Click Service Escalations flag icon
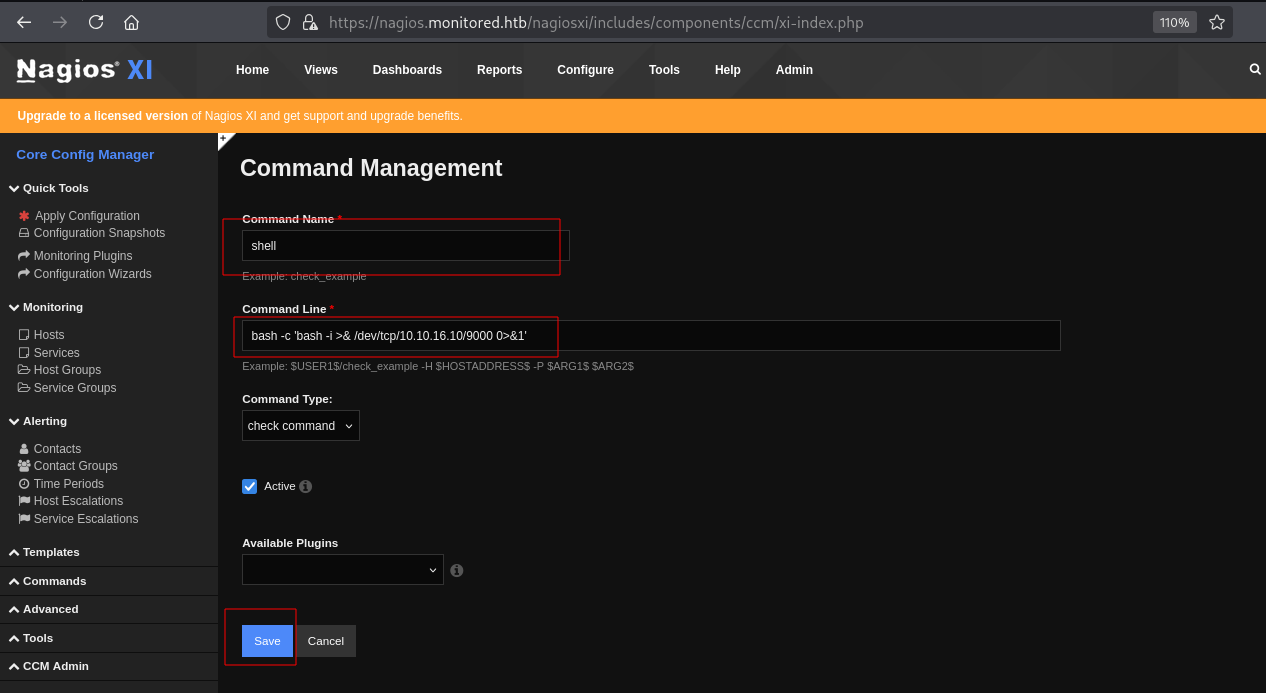Image resolution: width=1266 pixels, height=693 pixels. pos(24,519)
